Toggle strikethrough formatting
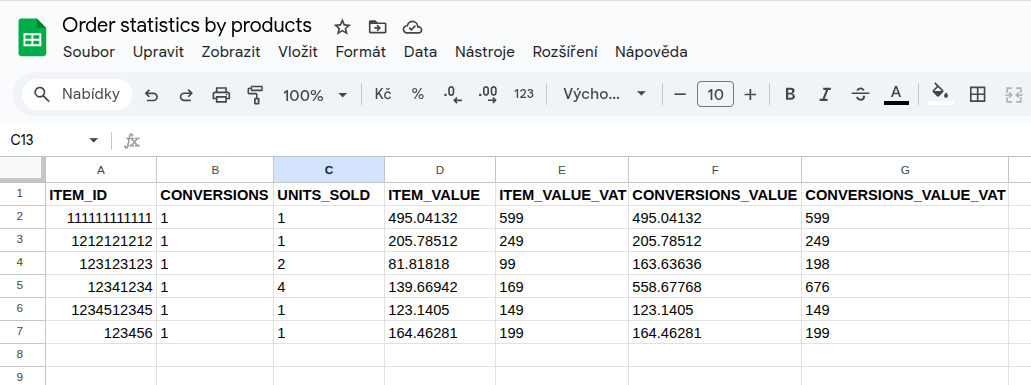This screenshot has width=1031, height=385. click(x=860, y=95)
